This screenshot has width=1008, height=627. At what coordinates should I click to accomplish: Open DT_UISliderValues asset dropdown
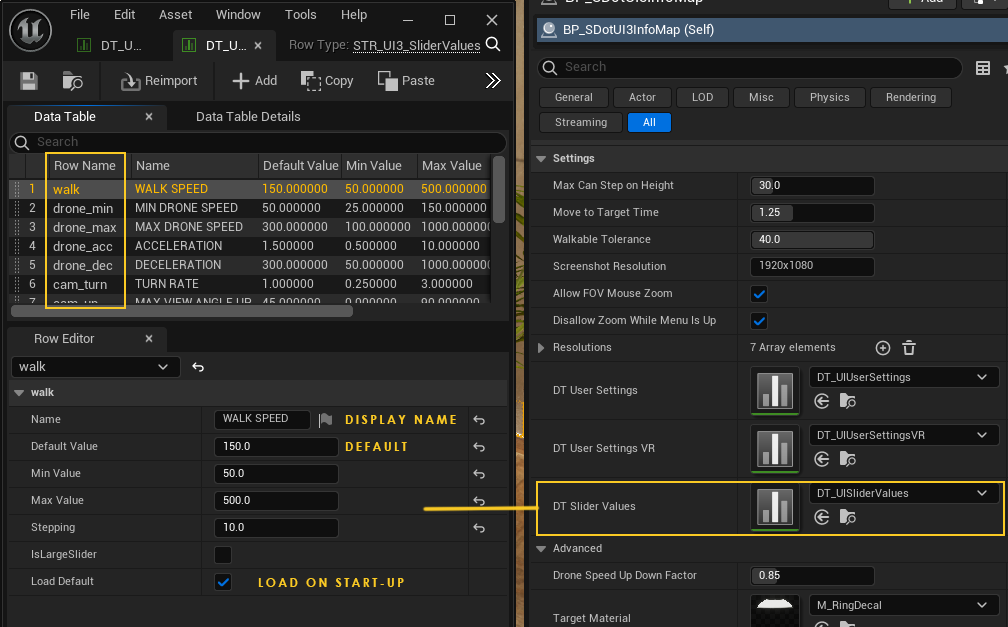pyautogui.click(x=903, y=493)
